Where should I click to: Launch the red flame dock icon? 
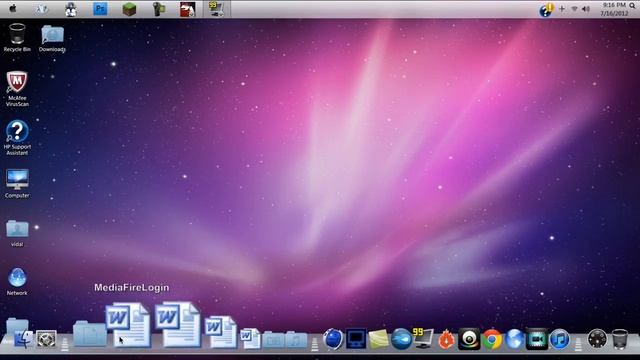[x=447, y=340]
